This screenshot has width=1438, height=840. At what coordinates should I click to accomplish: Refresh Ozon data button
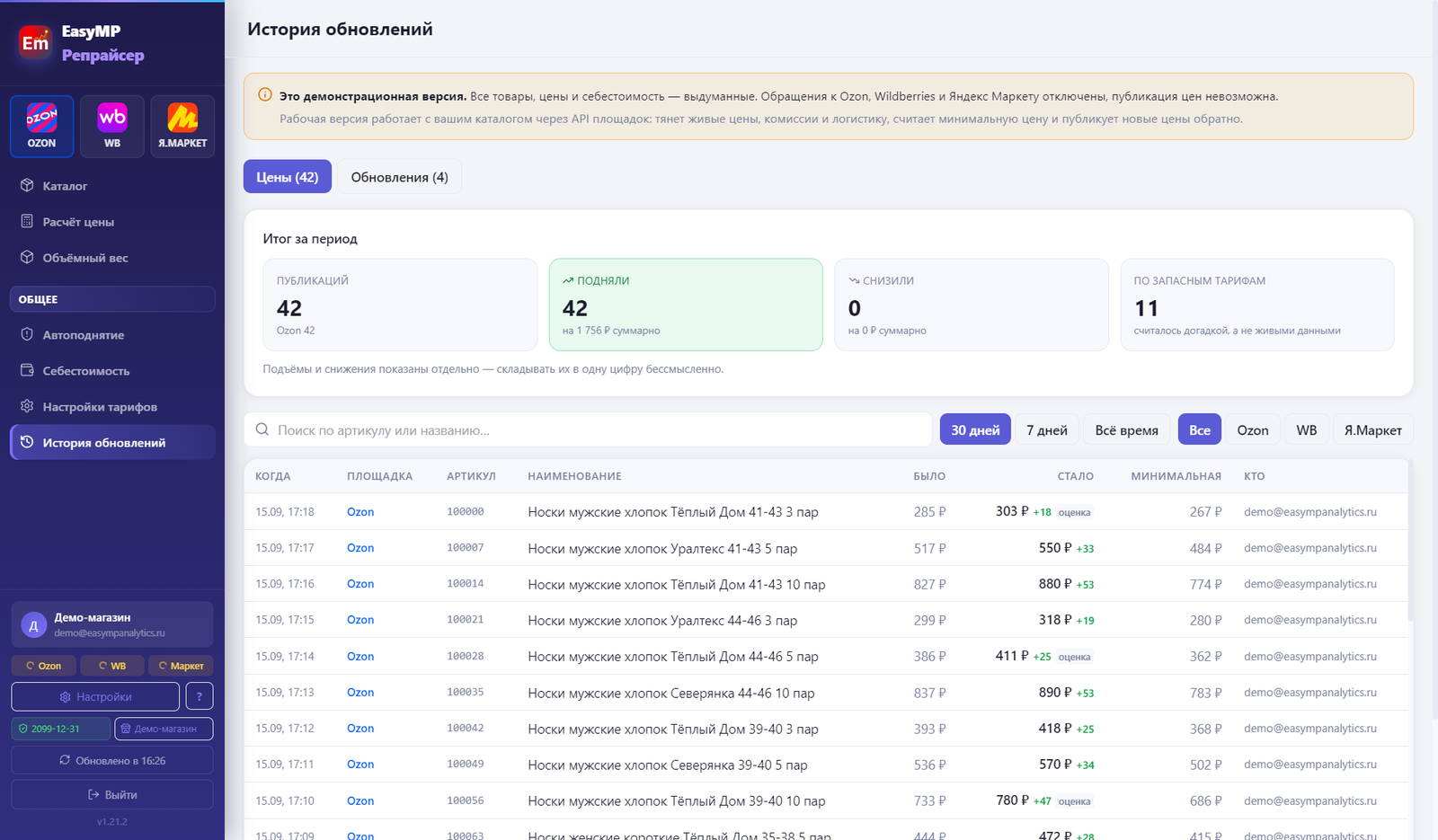point(43,666)
